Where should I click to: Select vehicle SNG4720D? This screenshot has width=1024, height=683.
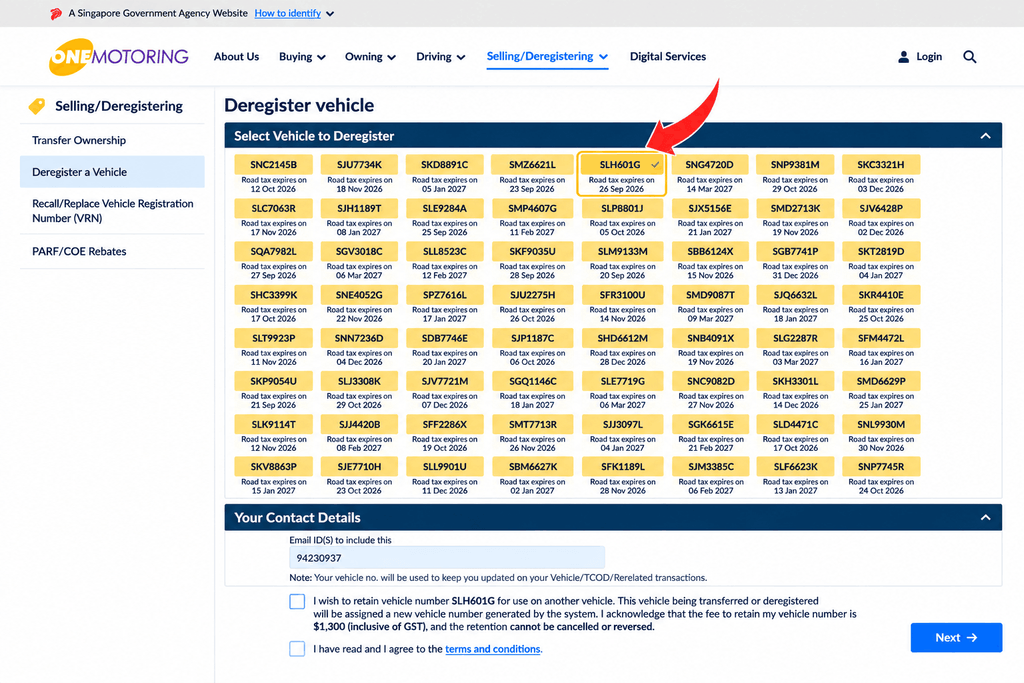click(x=710, y=165)
